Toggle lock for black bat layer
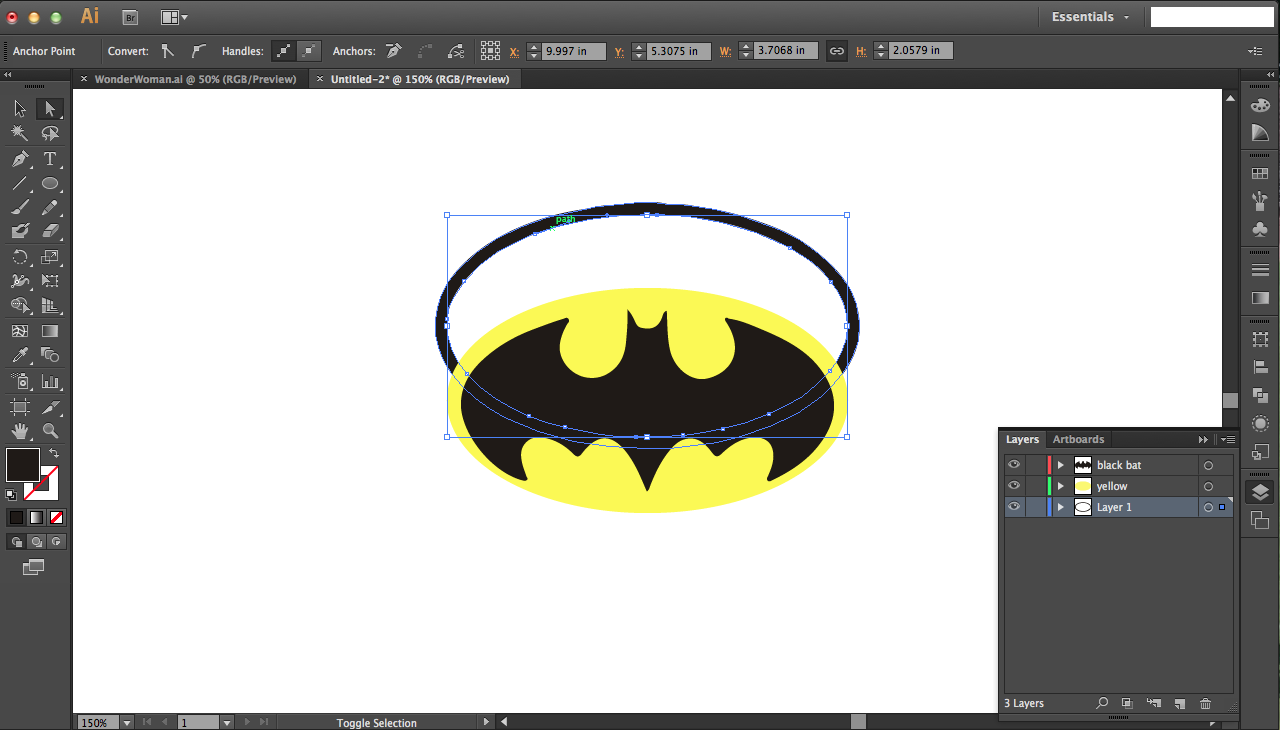 (x=1034, y=465)
